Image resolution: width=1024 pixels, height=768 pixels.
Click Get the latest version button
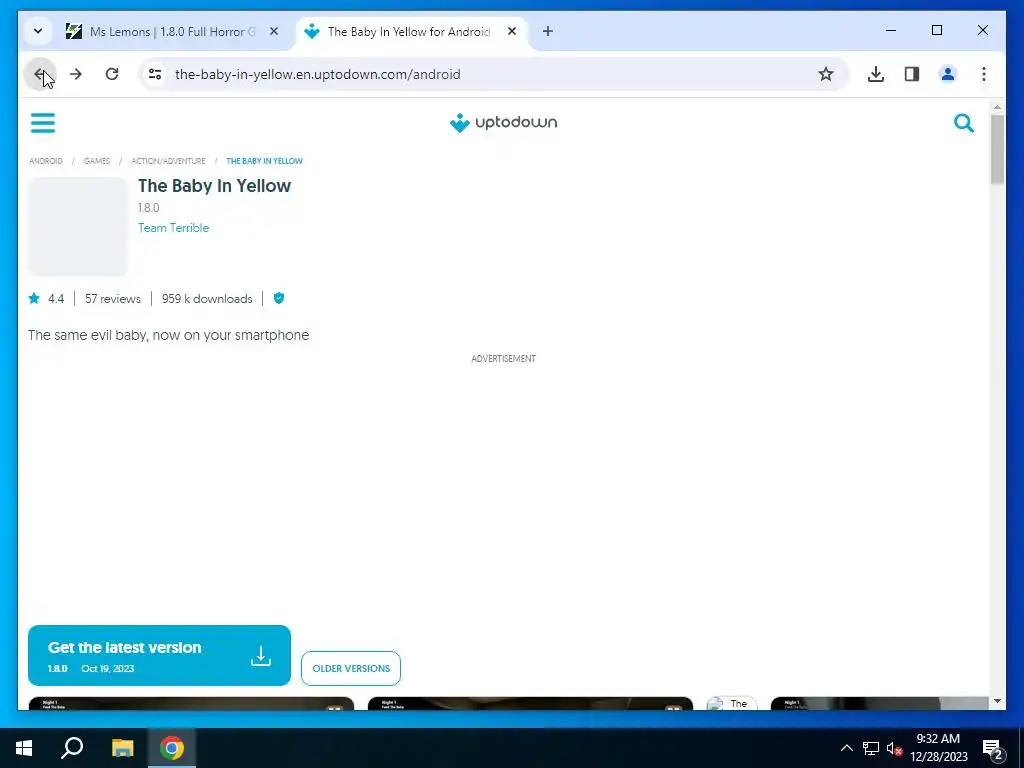[x=159, y=655]
